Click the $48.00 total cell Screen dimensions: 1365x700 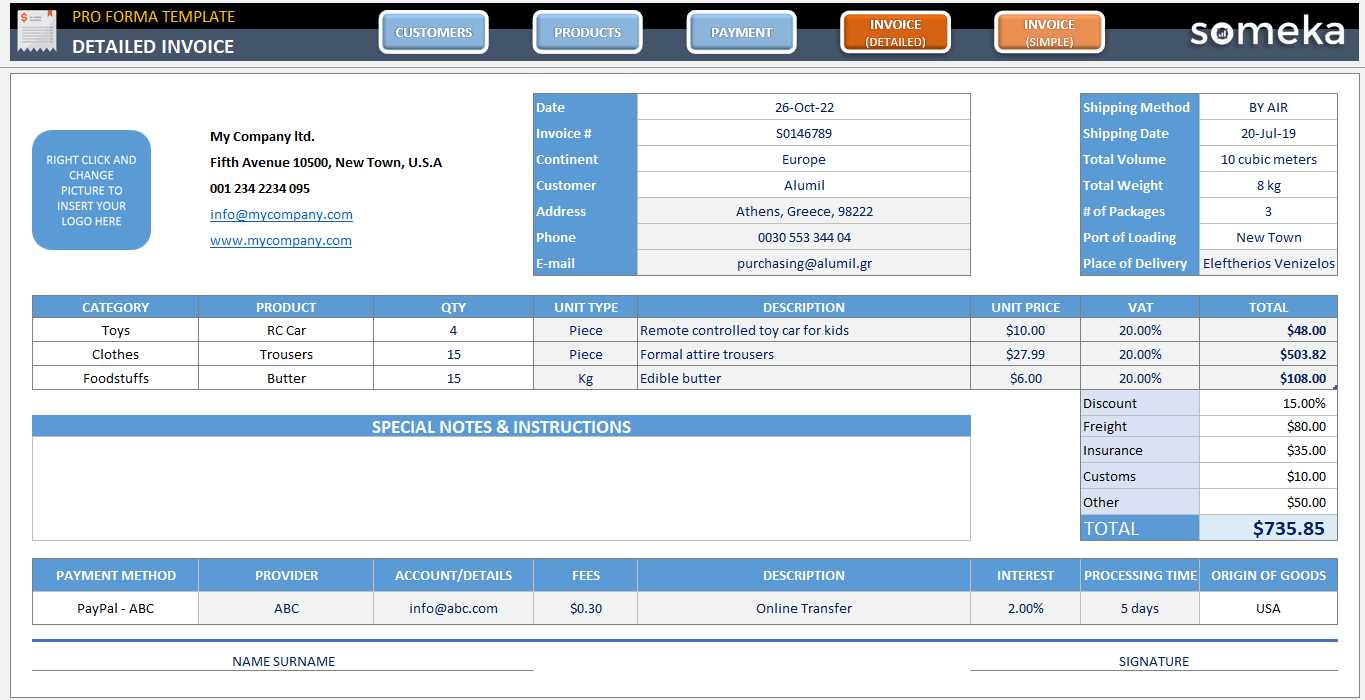(1268, 330)
